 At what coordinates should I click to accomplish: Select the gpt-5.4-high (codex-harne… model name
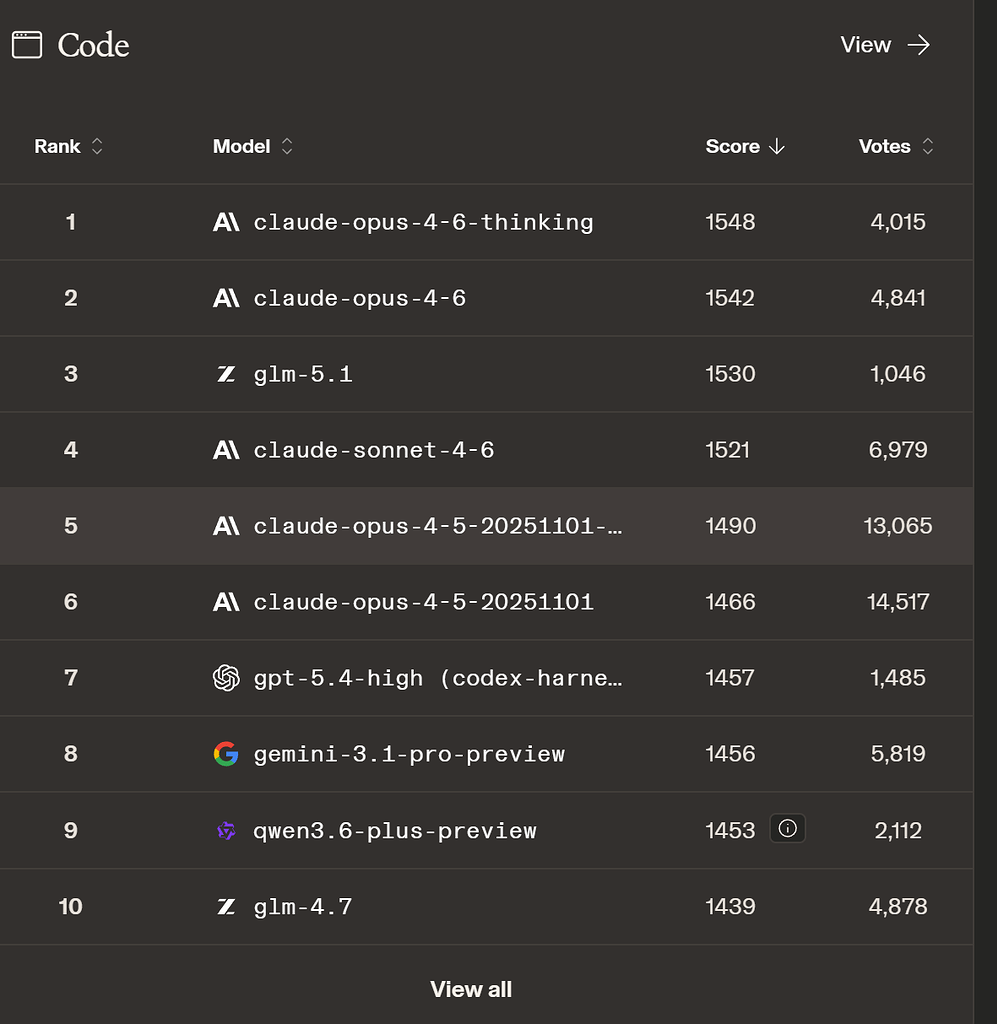click(437, 678)
